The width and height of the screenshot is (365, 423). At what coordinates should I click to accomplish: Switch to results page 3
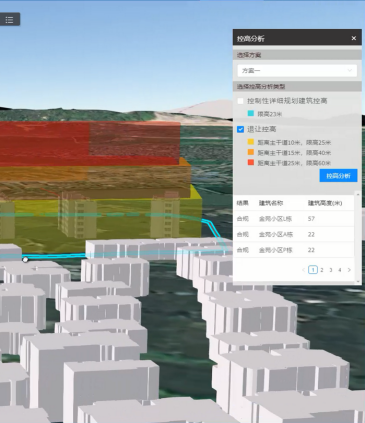pos(331,270)
